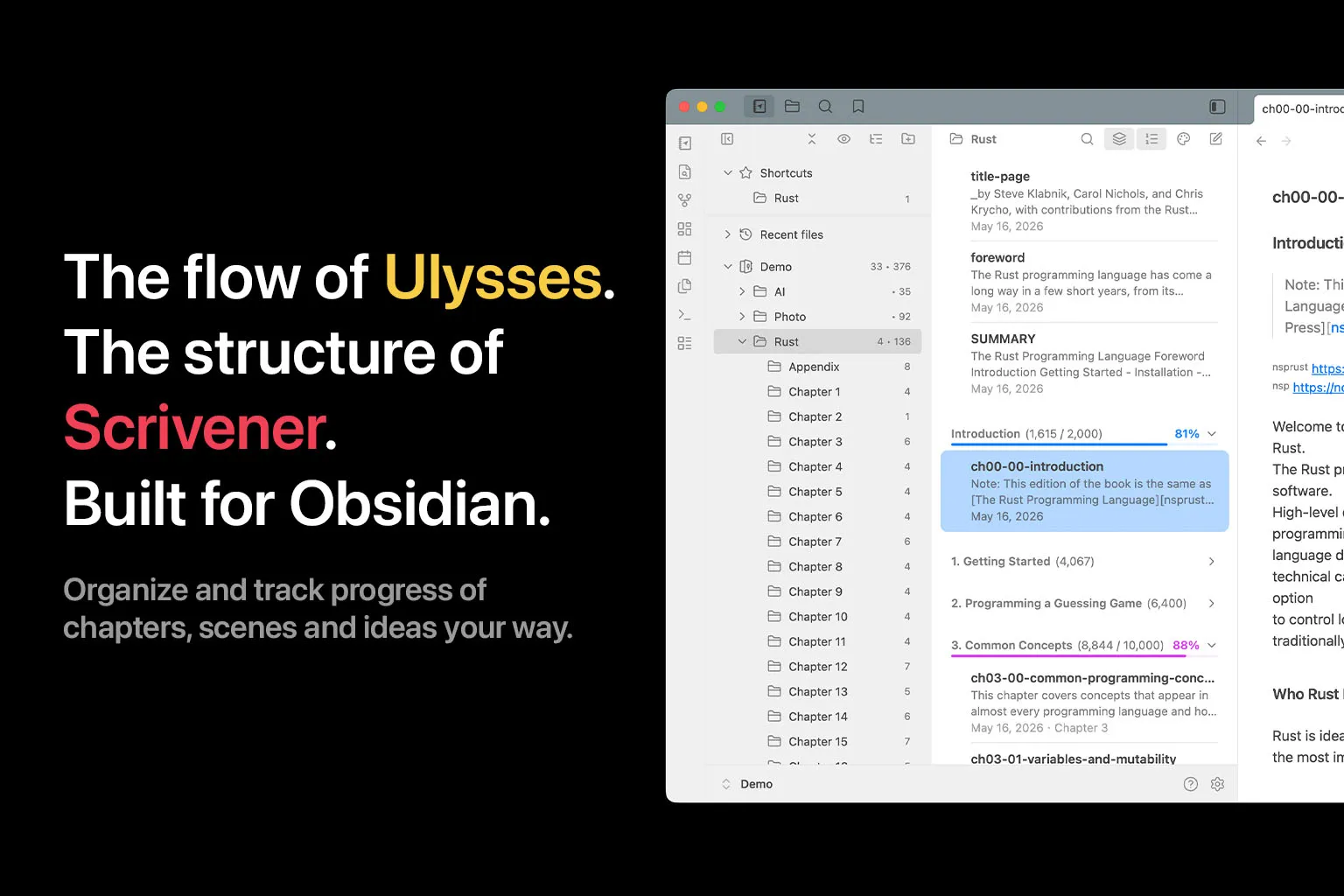Image resolution: width=1344 pixels, height=896 pixels.
Task: Open the canvas grid icon in the ribbon
Action: point(685,229)
